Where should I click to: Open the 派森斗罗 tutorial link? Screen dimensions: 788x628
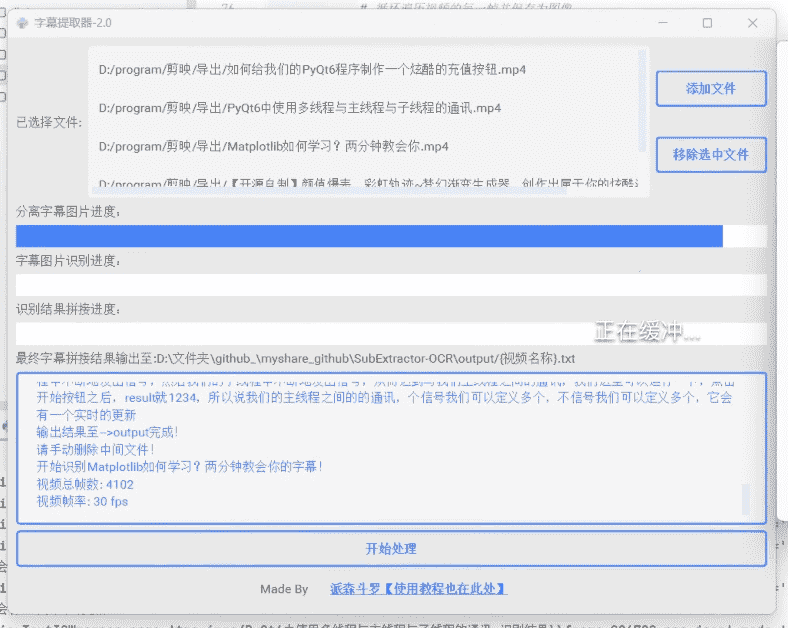coord(418,589)
